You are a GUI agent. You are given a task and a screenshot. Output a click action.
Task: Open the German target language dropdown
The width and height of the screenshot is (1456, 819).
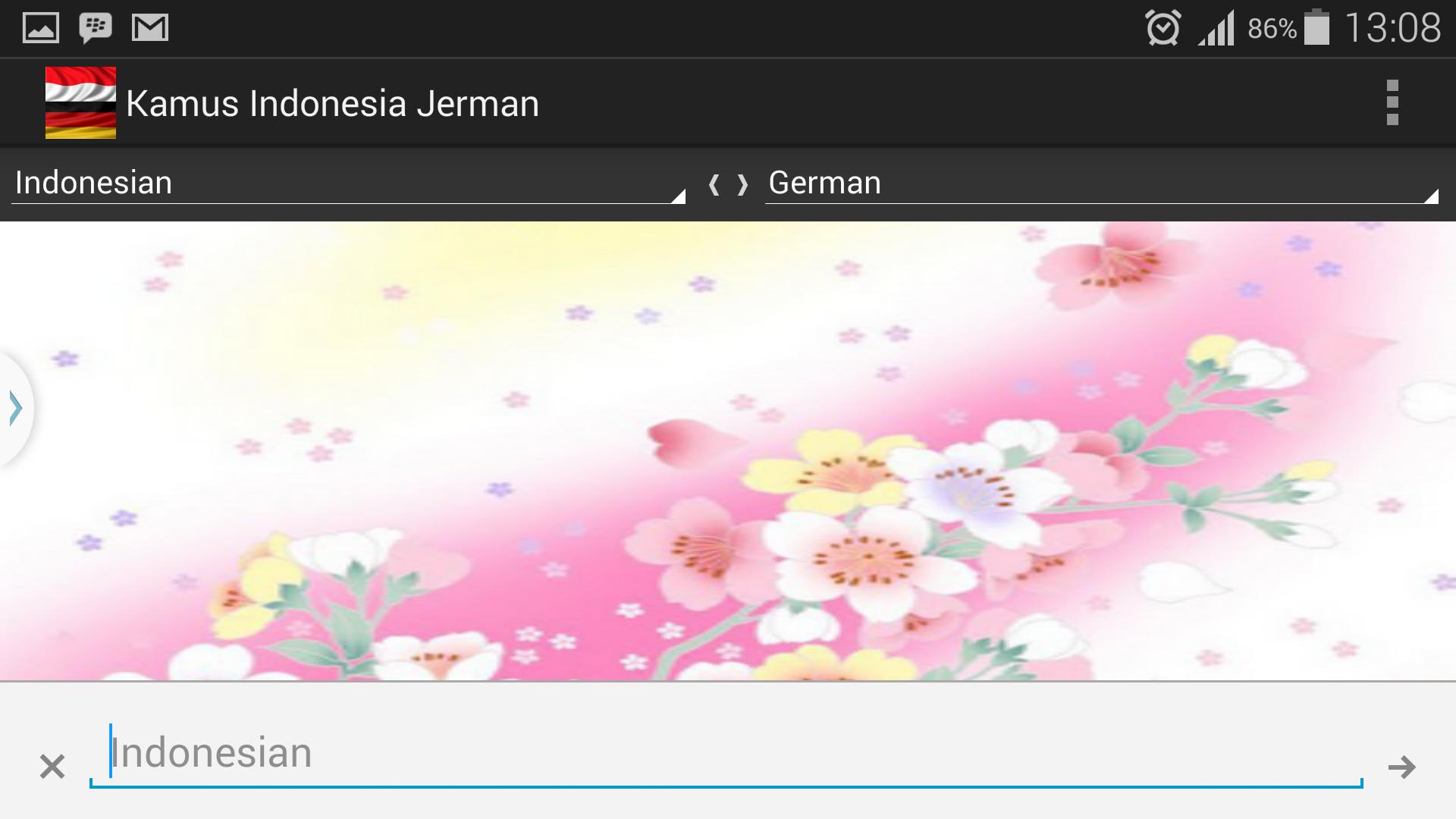(1102, 184)
